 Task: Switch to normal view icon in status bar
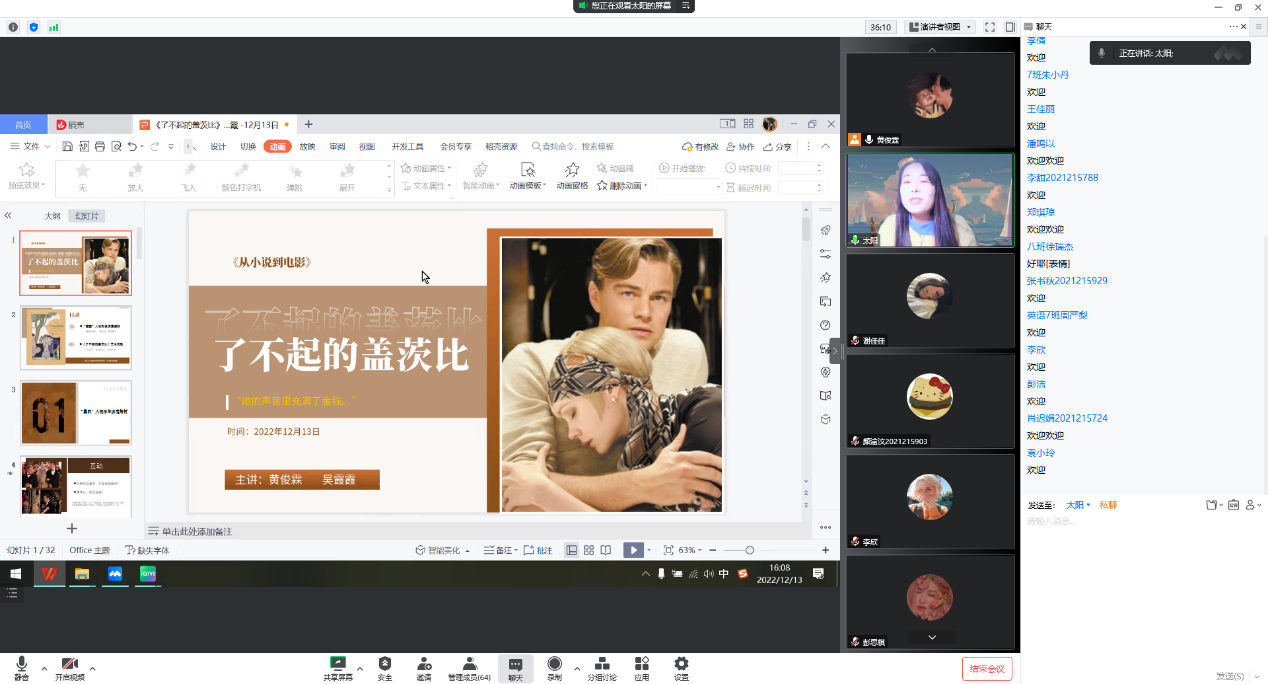(x=572, y=550)
